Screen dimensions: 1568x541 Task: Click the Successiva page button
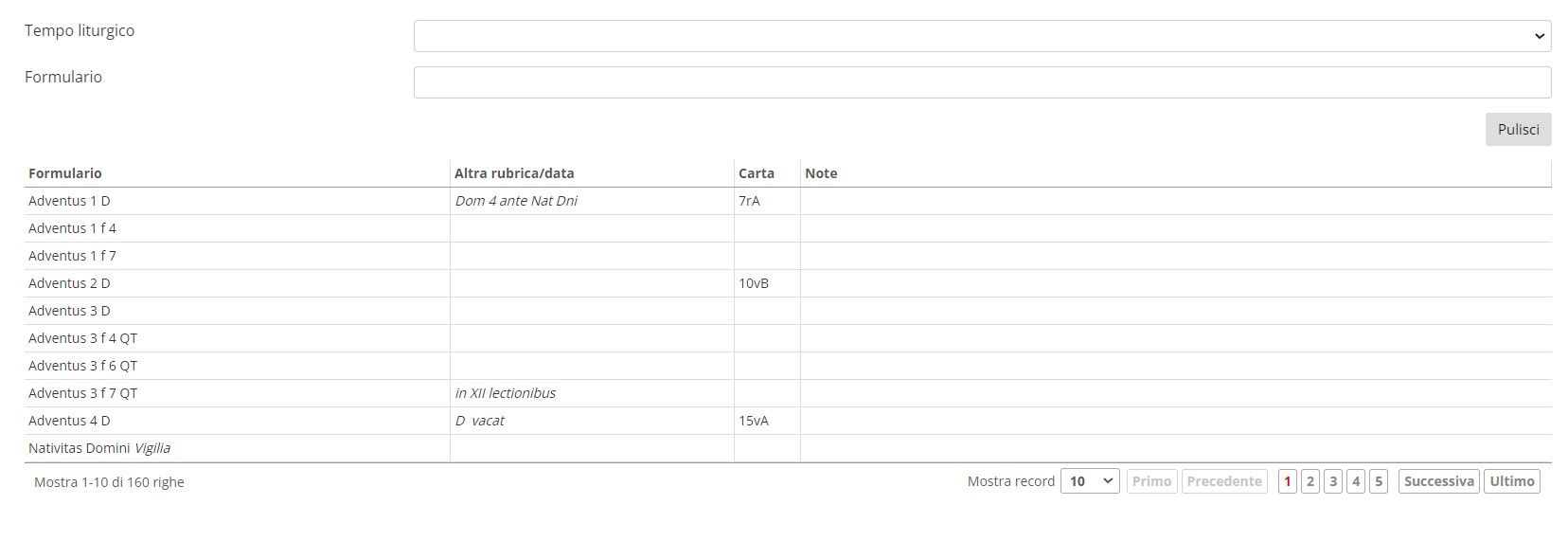click(1439, 481)
